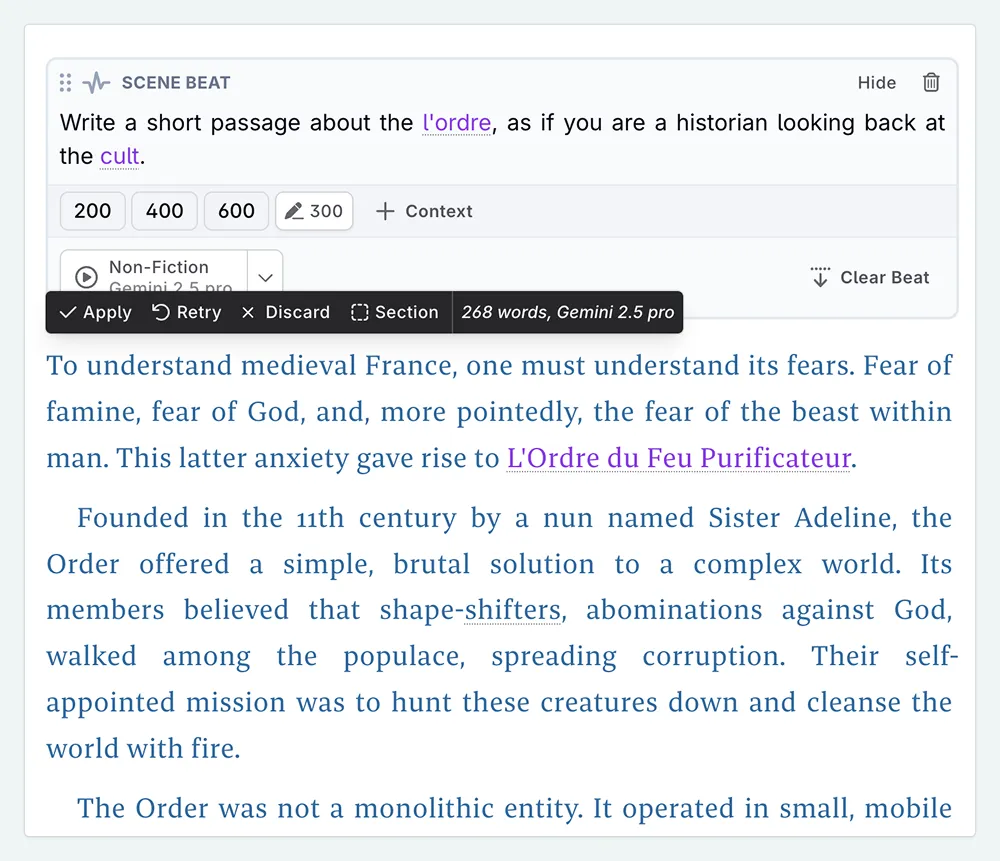Apply the generated text

[x=96, y=312]
